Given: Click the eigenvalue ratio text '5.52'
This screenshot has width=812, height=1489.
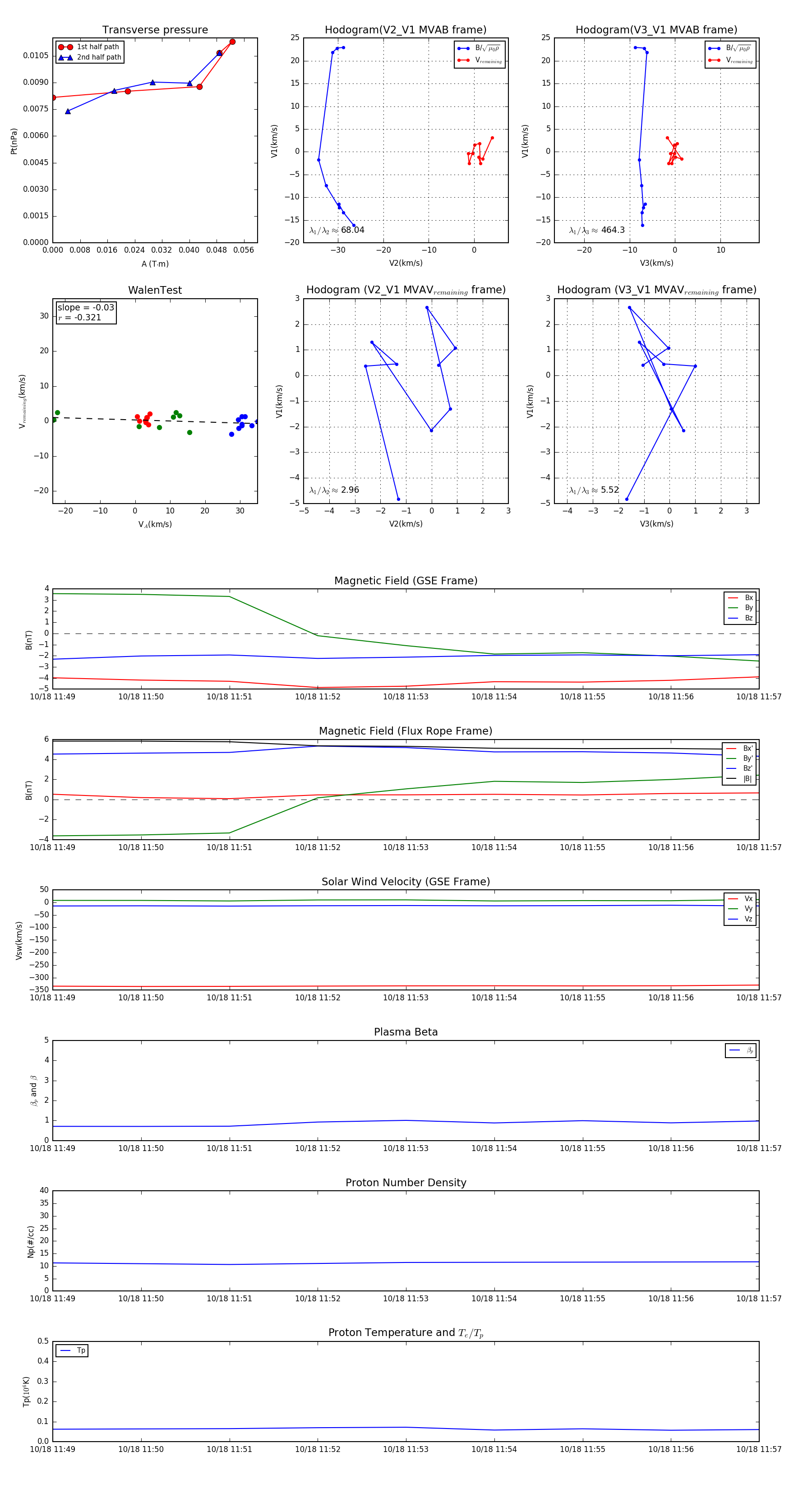Looking at the screenshot, I should click(x=610, y=490).
